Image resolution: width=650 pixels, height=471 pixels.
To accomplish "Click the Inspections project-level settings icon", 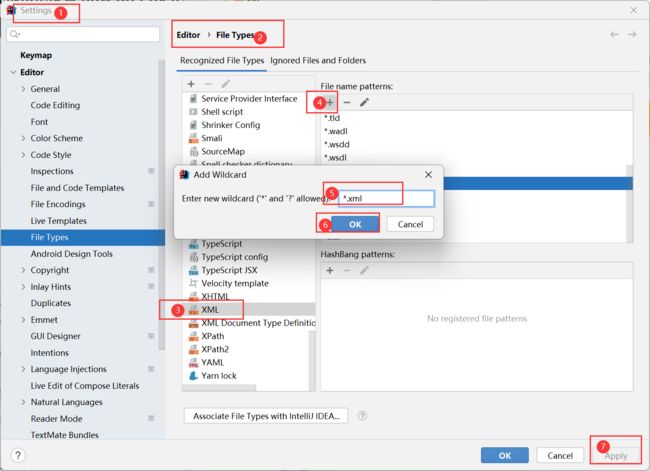I will [x=151, y=171].
